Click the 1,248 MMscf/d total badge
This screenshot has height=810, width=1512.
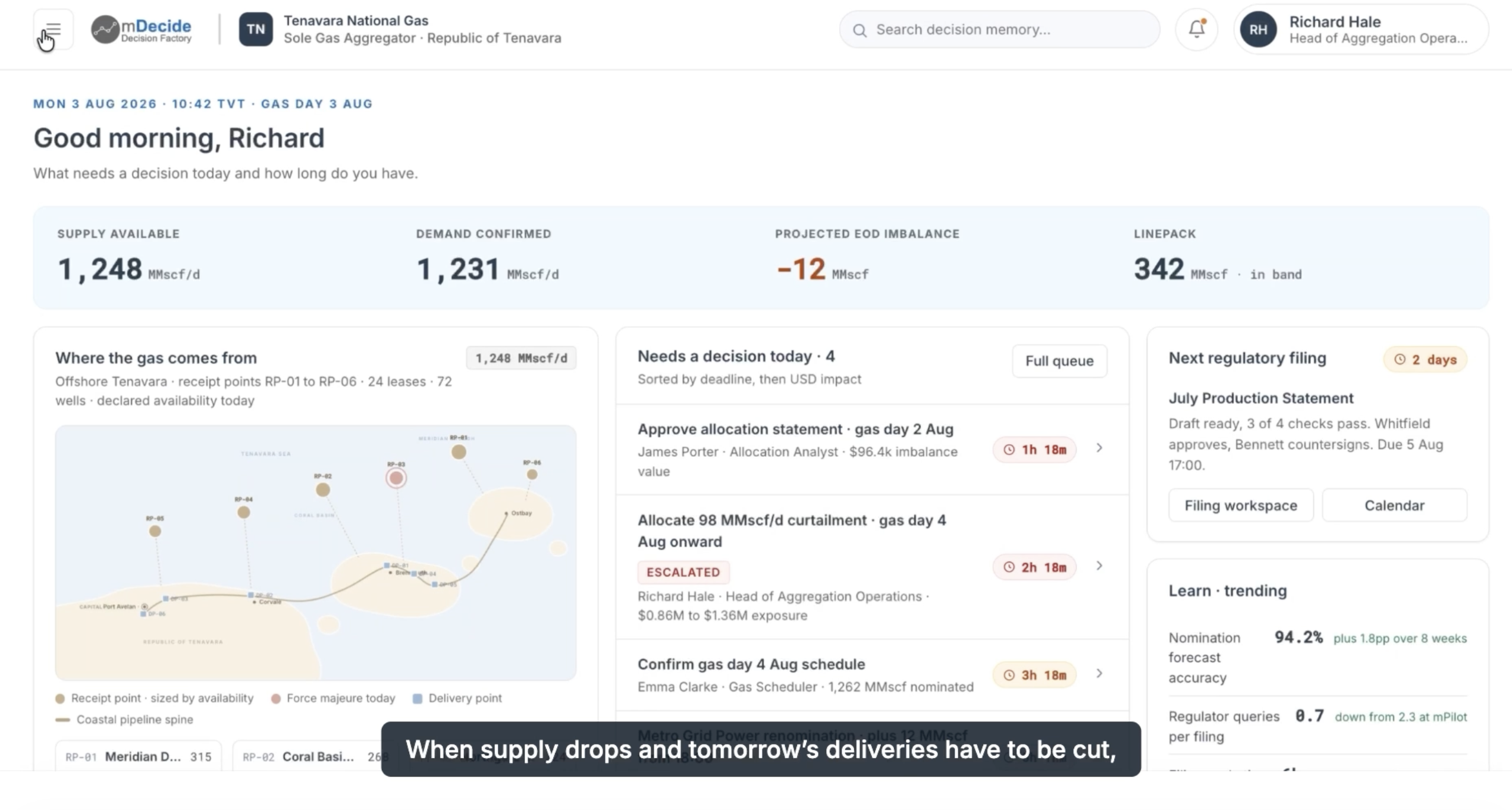coord(521,358)
